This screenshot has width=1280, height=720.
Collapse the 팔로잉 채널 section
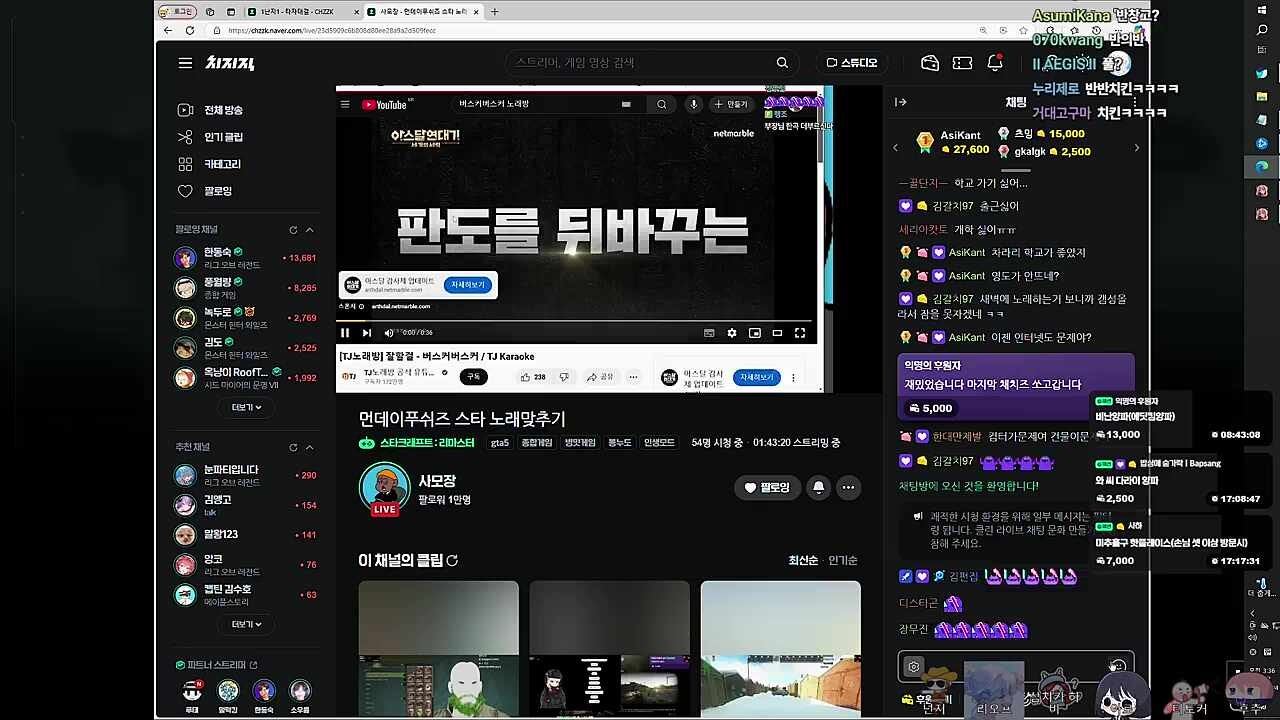[309, 230]
